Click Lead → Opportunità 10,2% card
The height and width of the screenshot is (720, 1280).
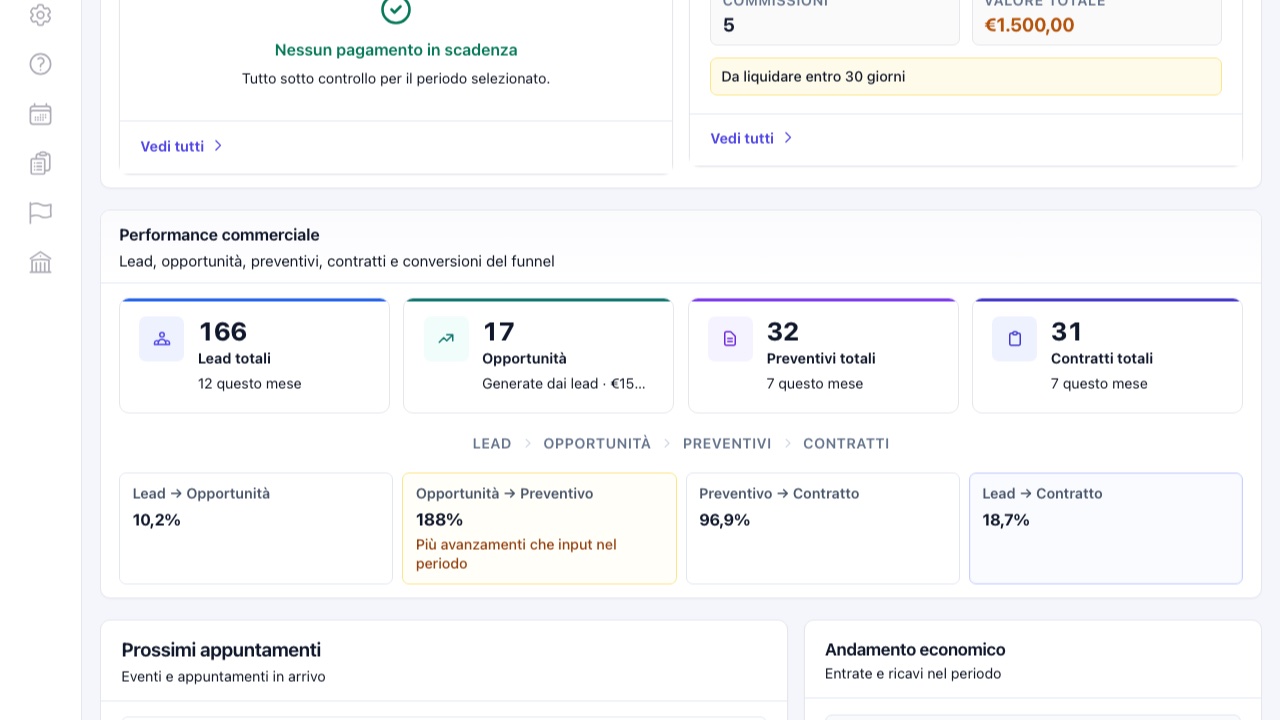click(256, 528)
